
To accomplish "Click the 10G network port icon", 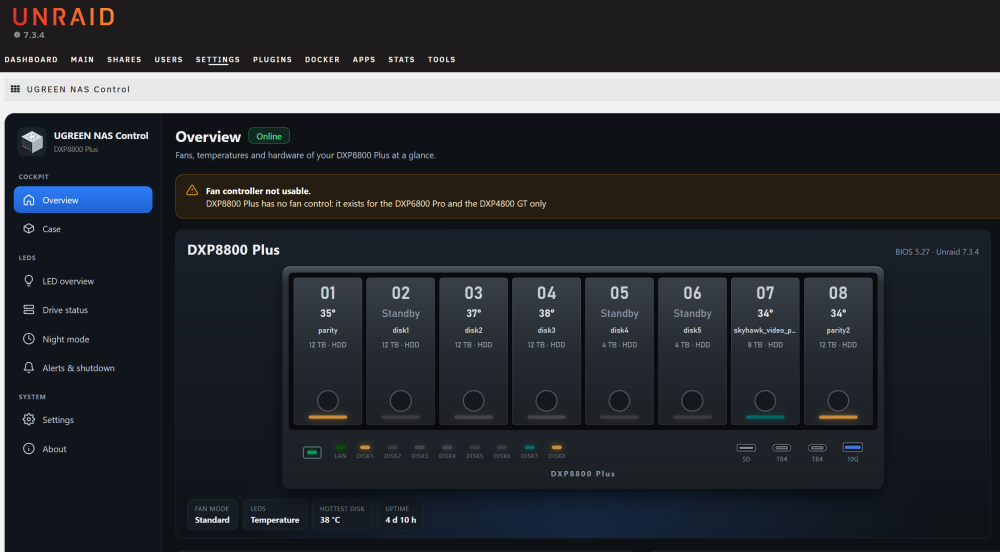I will tap(853, 447).
